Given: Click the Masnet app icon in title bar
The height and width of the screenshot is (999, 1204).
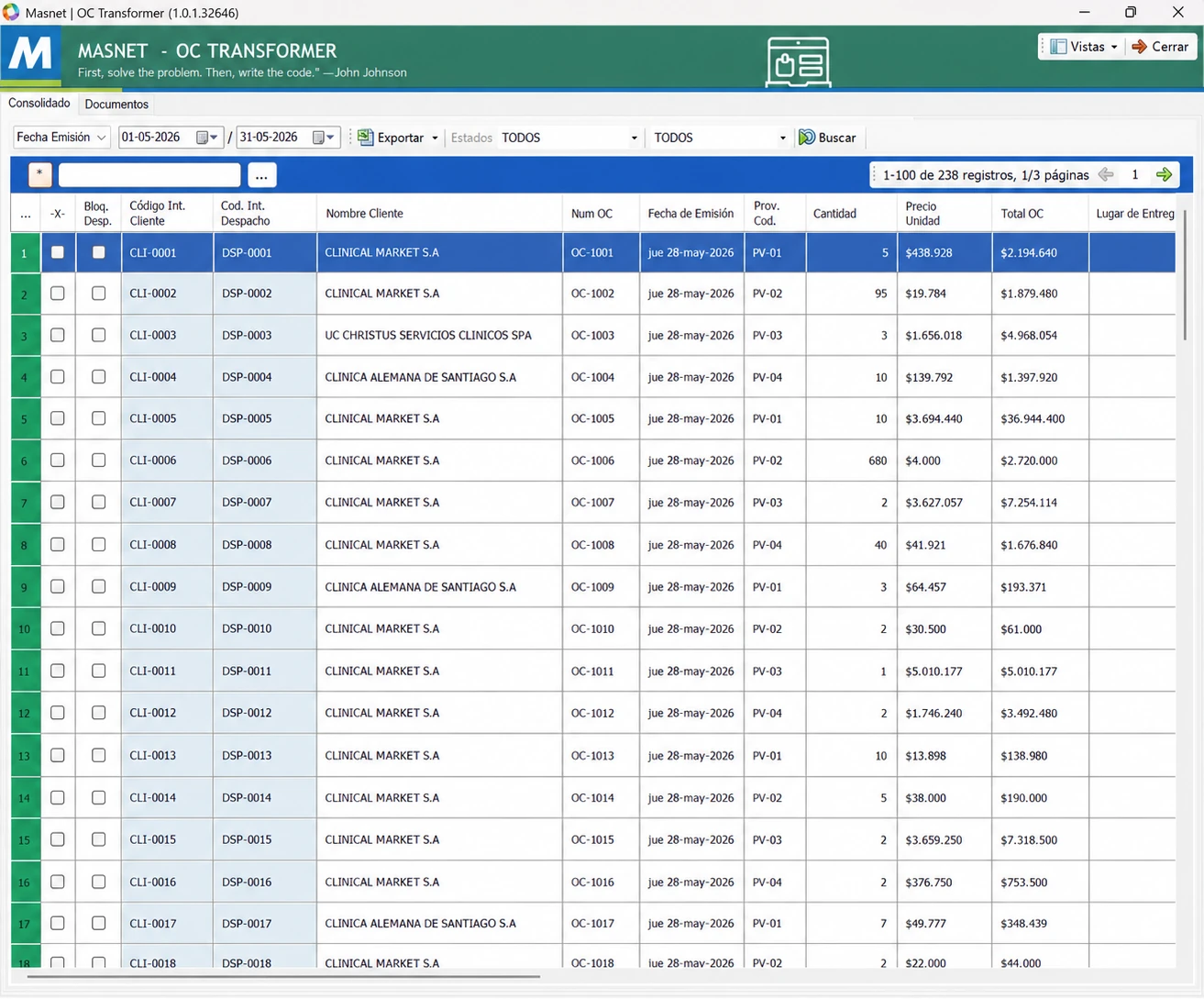Looking at the screenshot, I should (x=11, y=13).
